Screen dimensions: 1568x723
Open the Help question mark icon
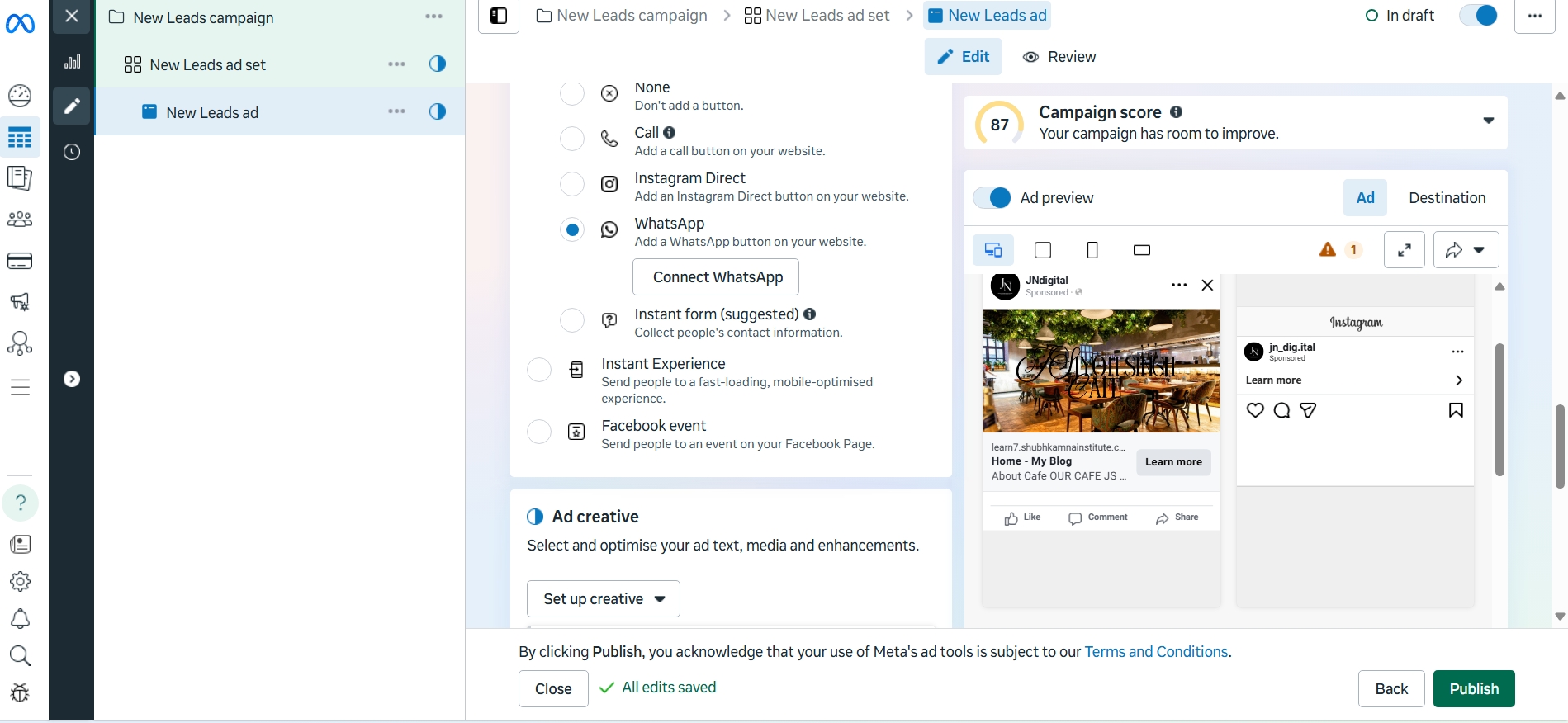coord(21,503)
